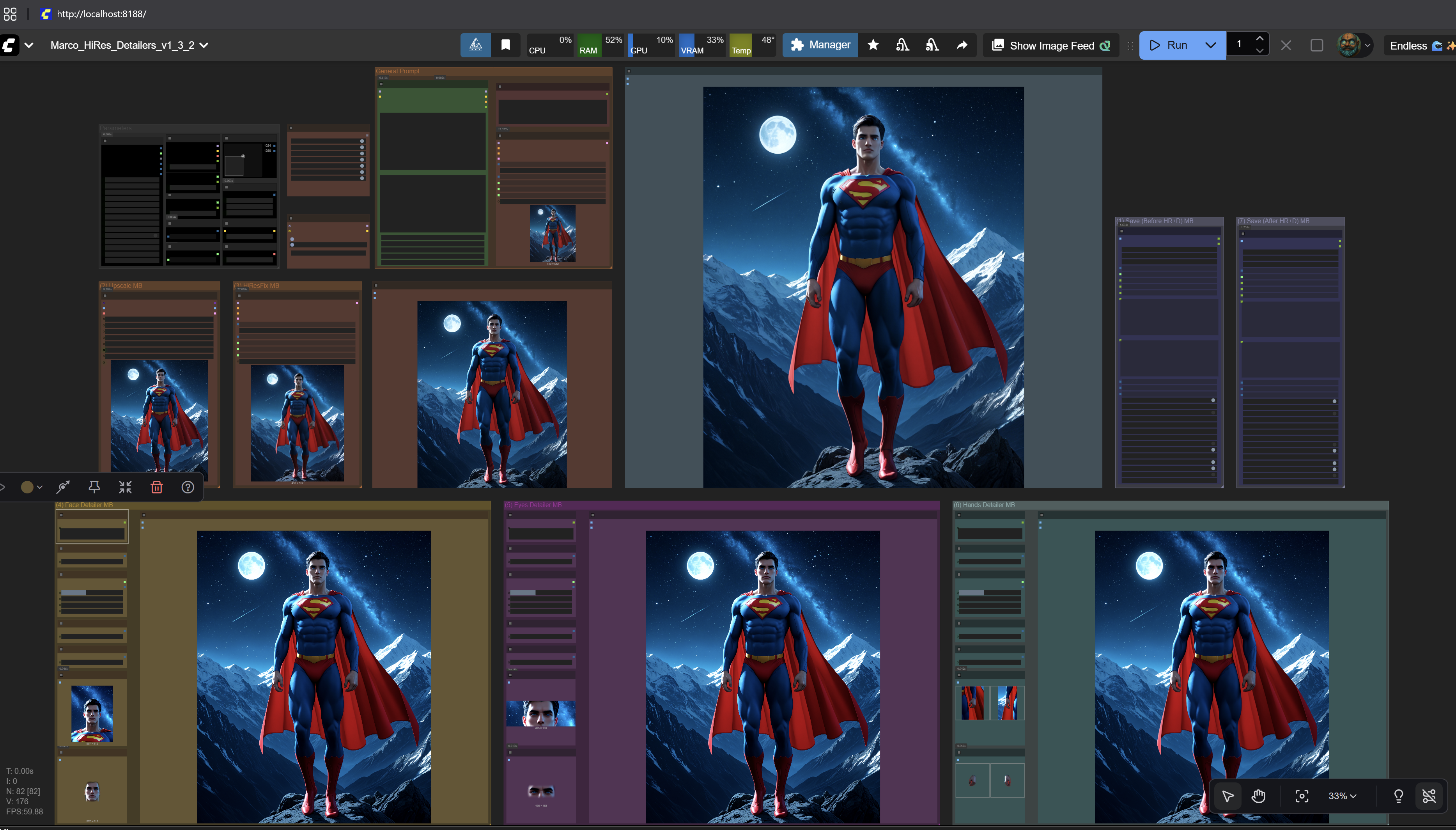The width and height of the screenshot is (1456, 830).
Task: Click the pin icon in selection toolbar
Action: coord(94,487)
